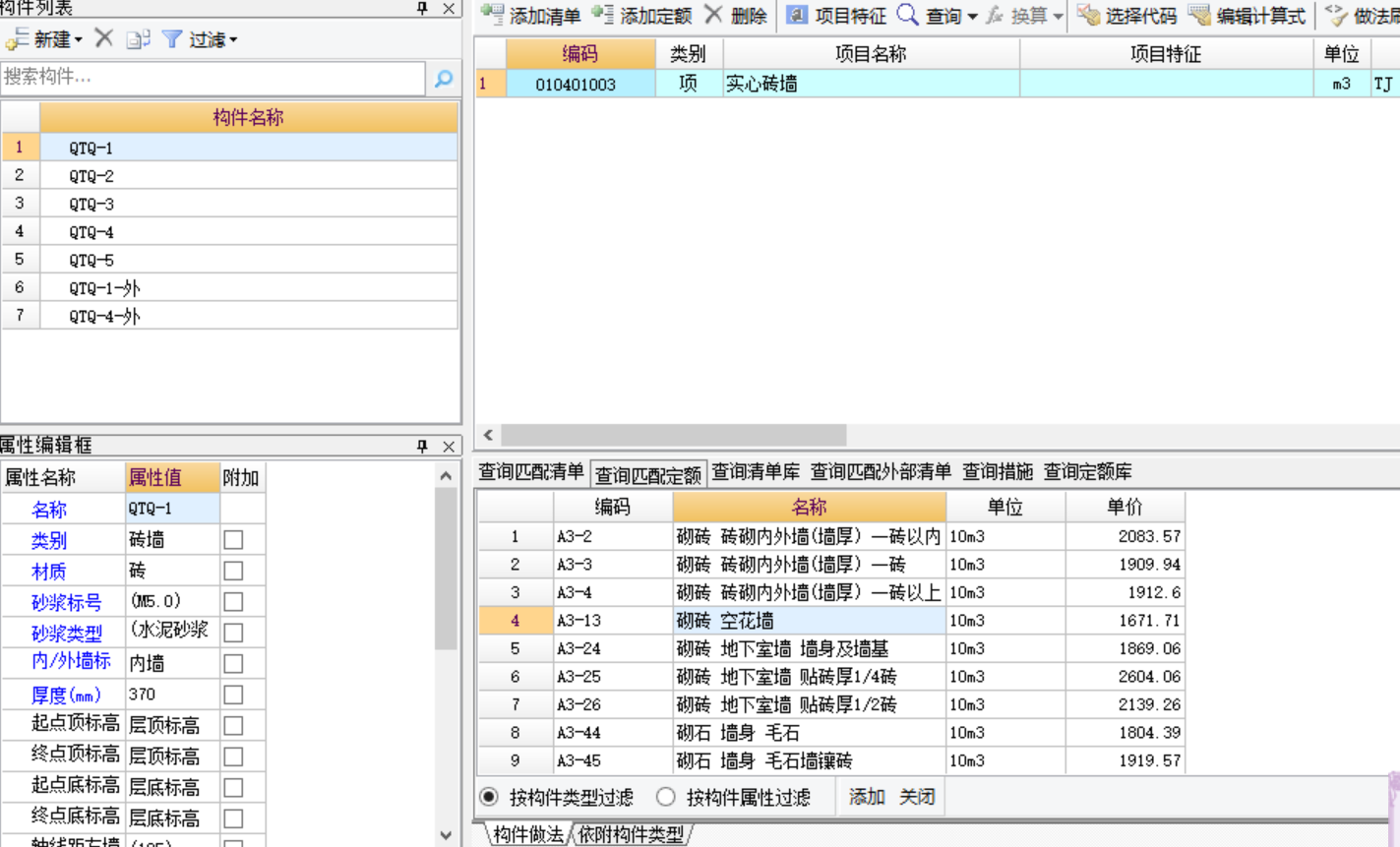
Task: Open 项目特征 from the toolbar
Action: point(835,16)
